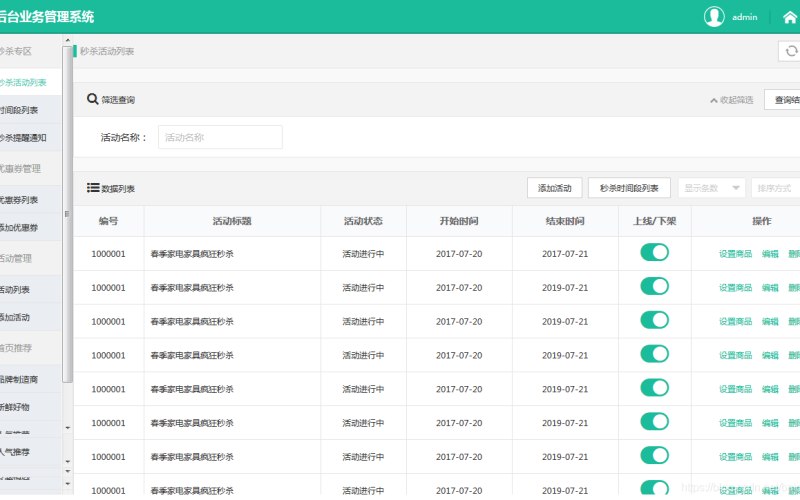Go to home via the house icon

click(790, 17)
